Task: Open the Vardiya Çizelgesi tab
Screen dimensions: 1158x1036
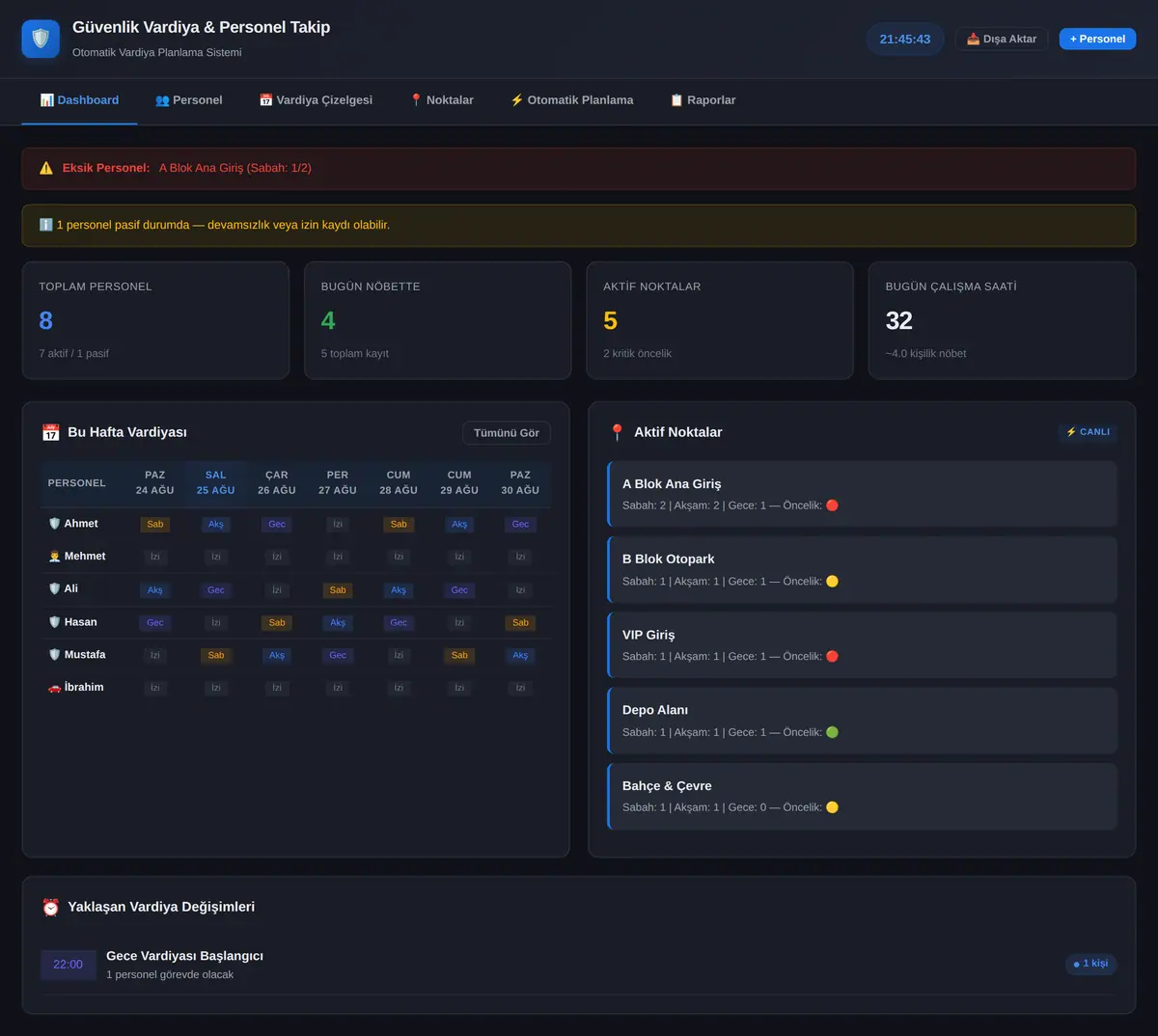Action: point(316,100)
